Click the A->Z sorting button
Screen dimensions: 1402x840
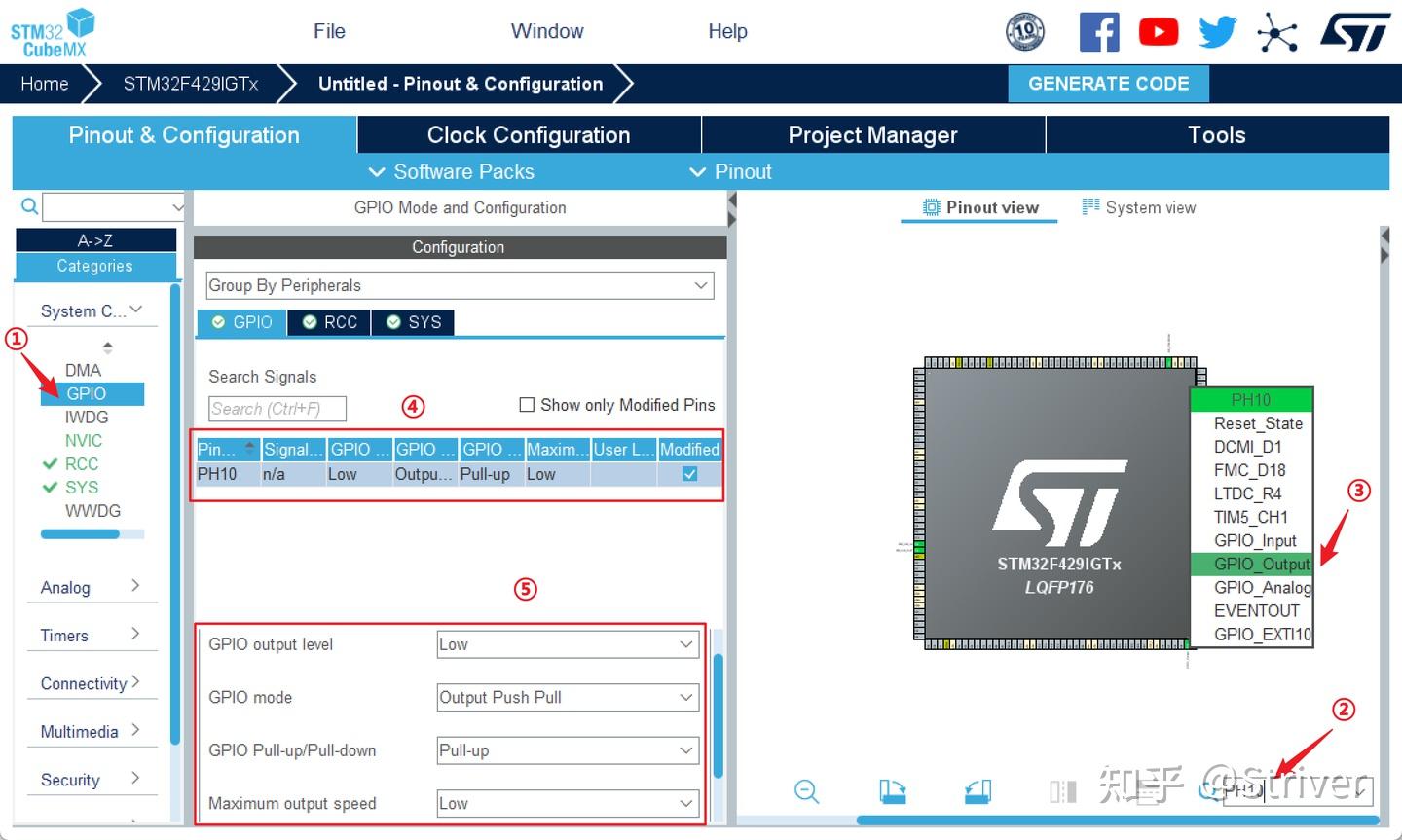tap(95, 240)
